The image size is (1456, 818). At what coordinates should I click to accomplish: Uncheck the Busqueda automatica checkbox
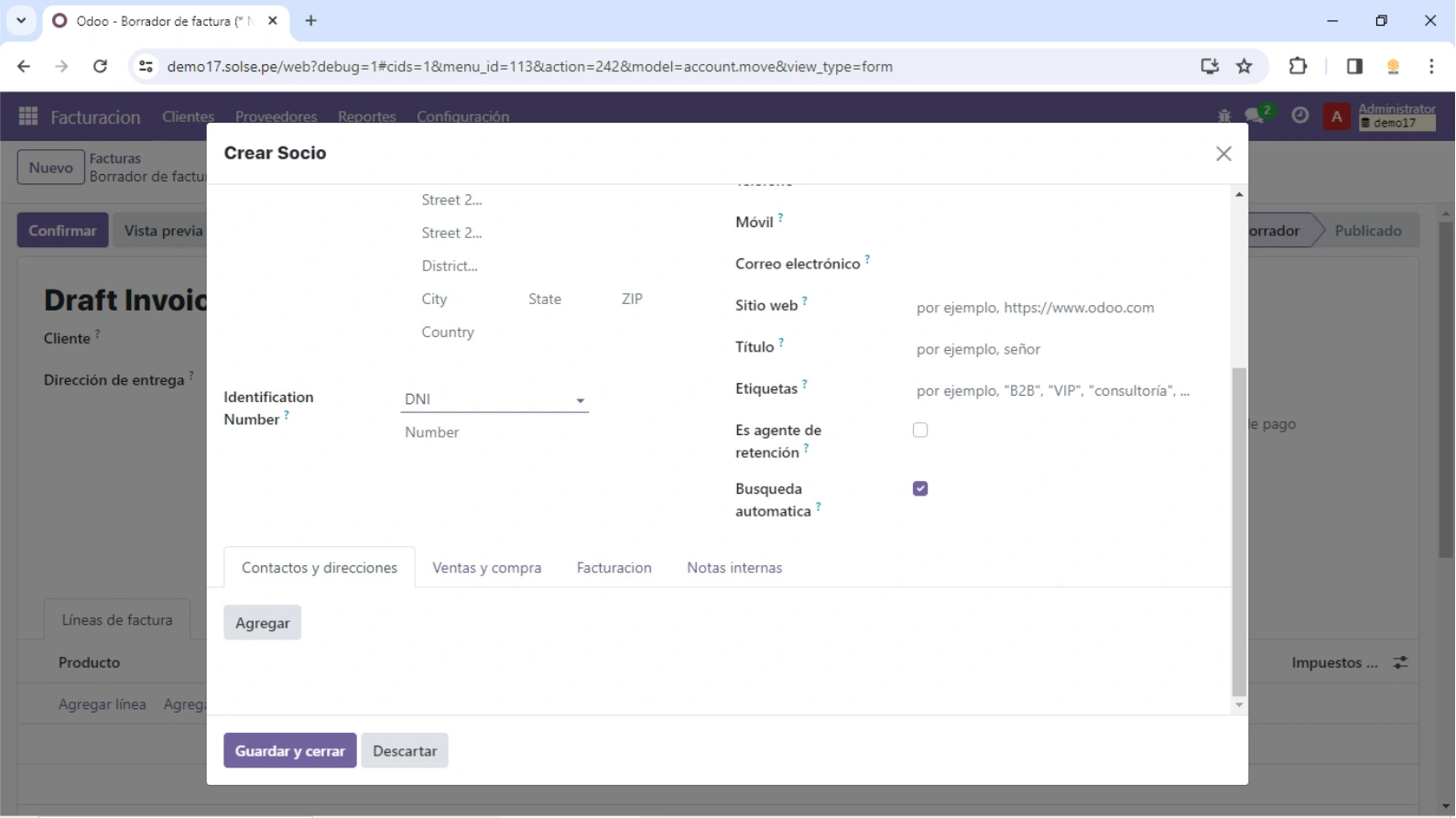[x=920, y=488]
